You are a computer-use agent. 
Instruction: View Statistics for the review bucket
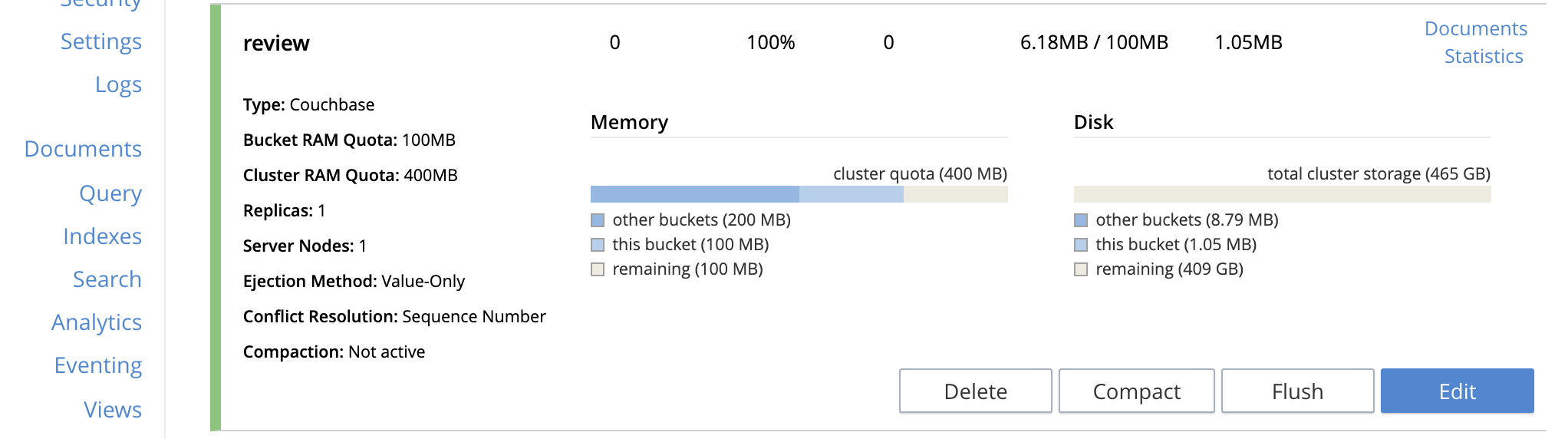pyautogui.click(x=1483, y=56)
